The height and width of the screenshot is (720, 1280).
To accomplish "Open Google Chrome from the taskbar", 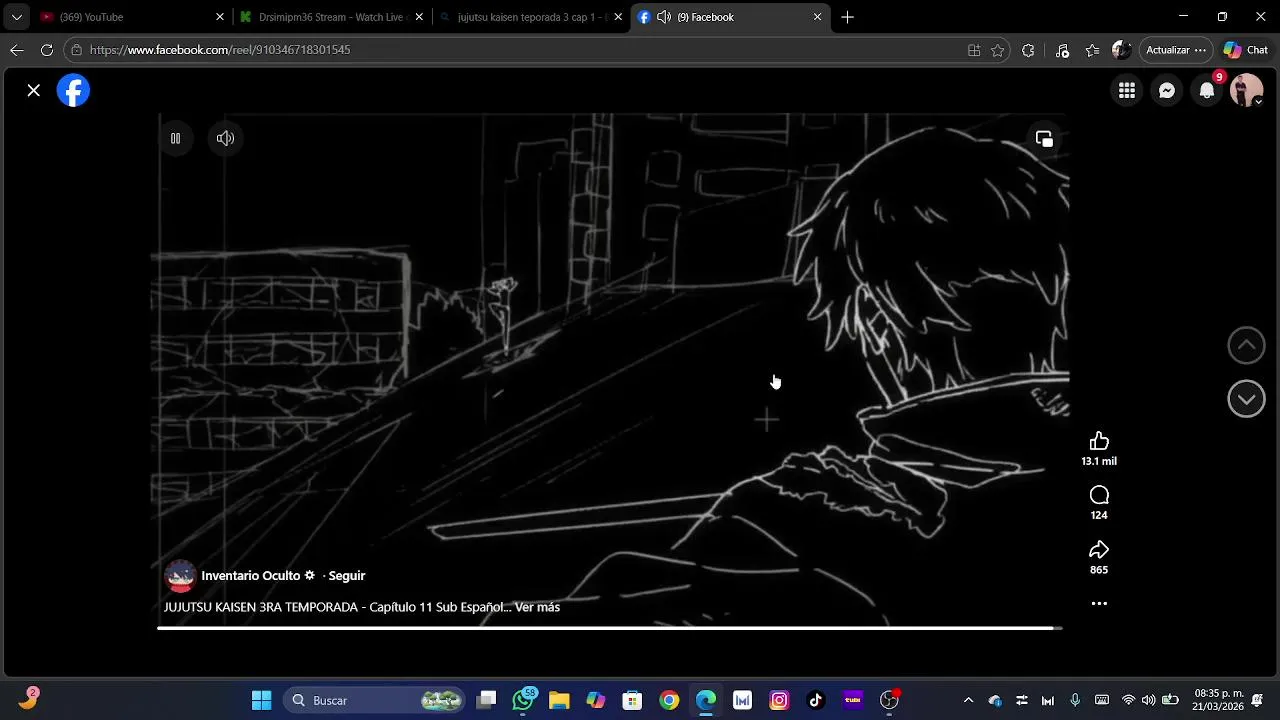I will pyautogui.click(x=669, y=700).
